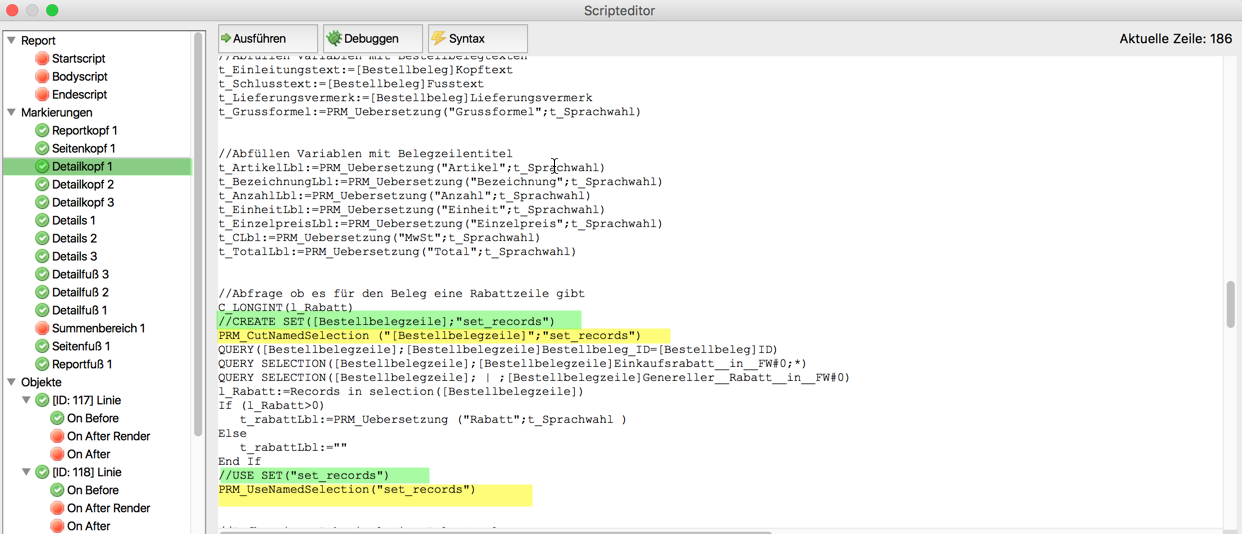
Task: Open On After Render under ID 117
Action: pyautogui.click(x=108, y=437)
